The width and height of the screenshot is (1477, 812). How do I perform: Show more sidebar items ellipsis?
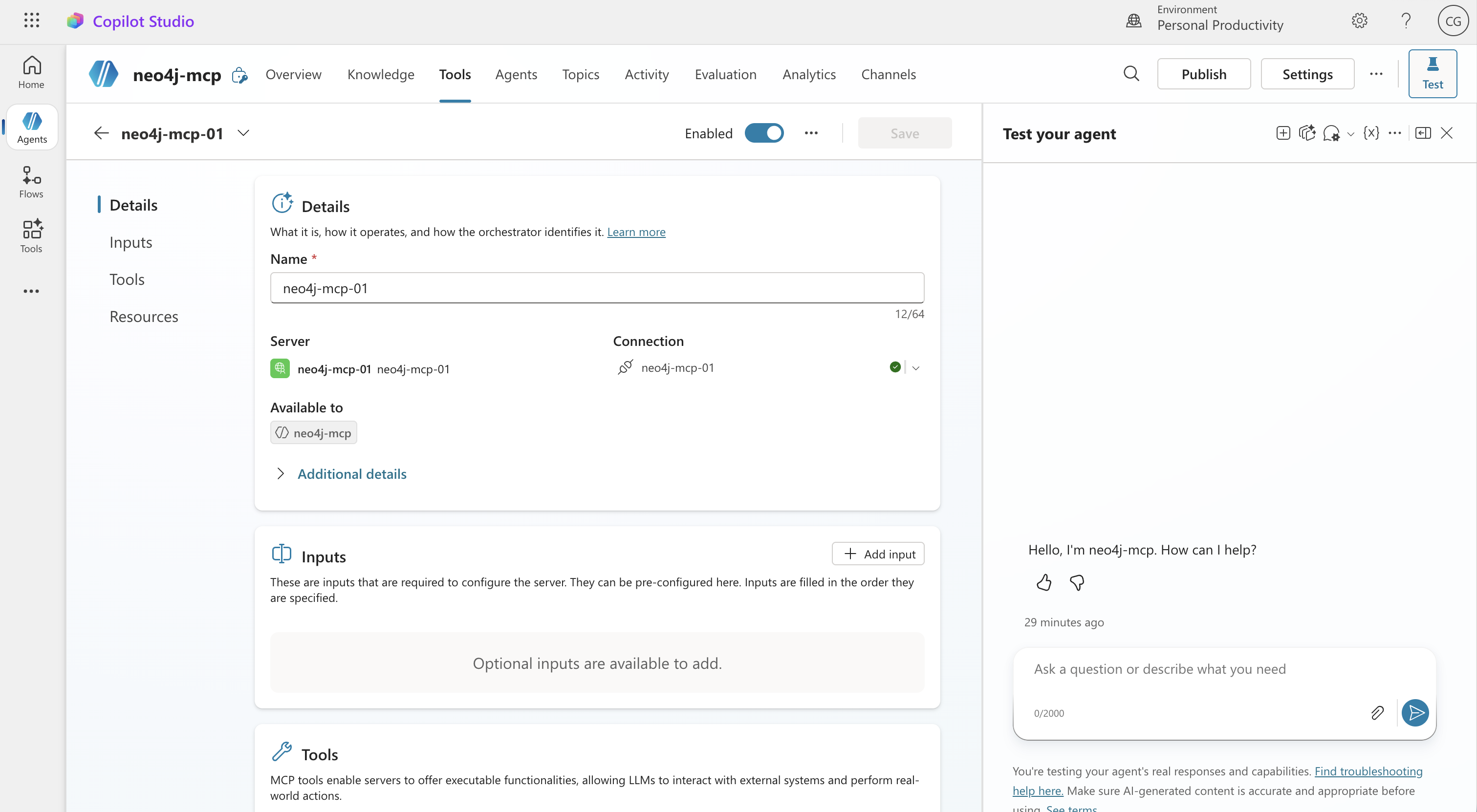32,291
